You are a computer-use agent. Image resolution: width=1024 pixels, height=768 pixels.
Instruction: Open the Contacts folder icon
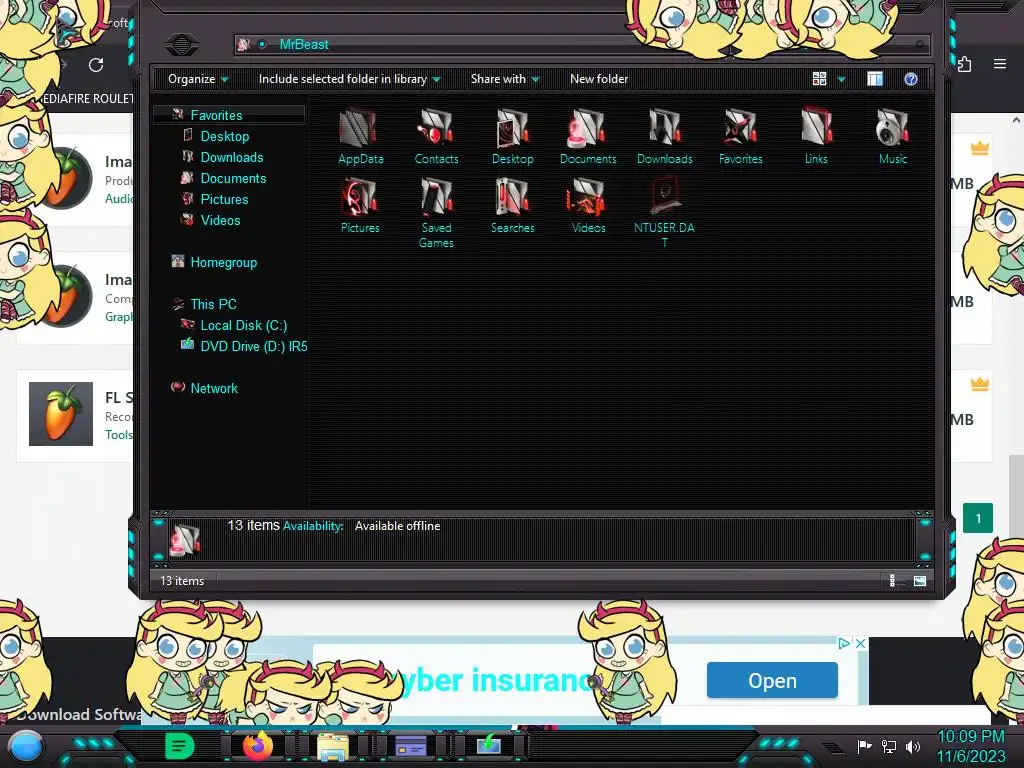click(x=436, y=136)
